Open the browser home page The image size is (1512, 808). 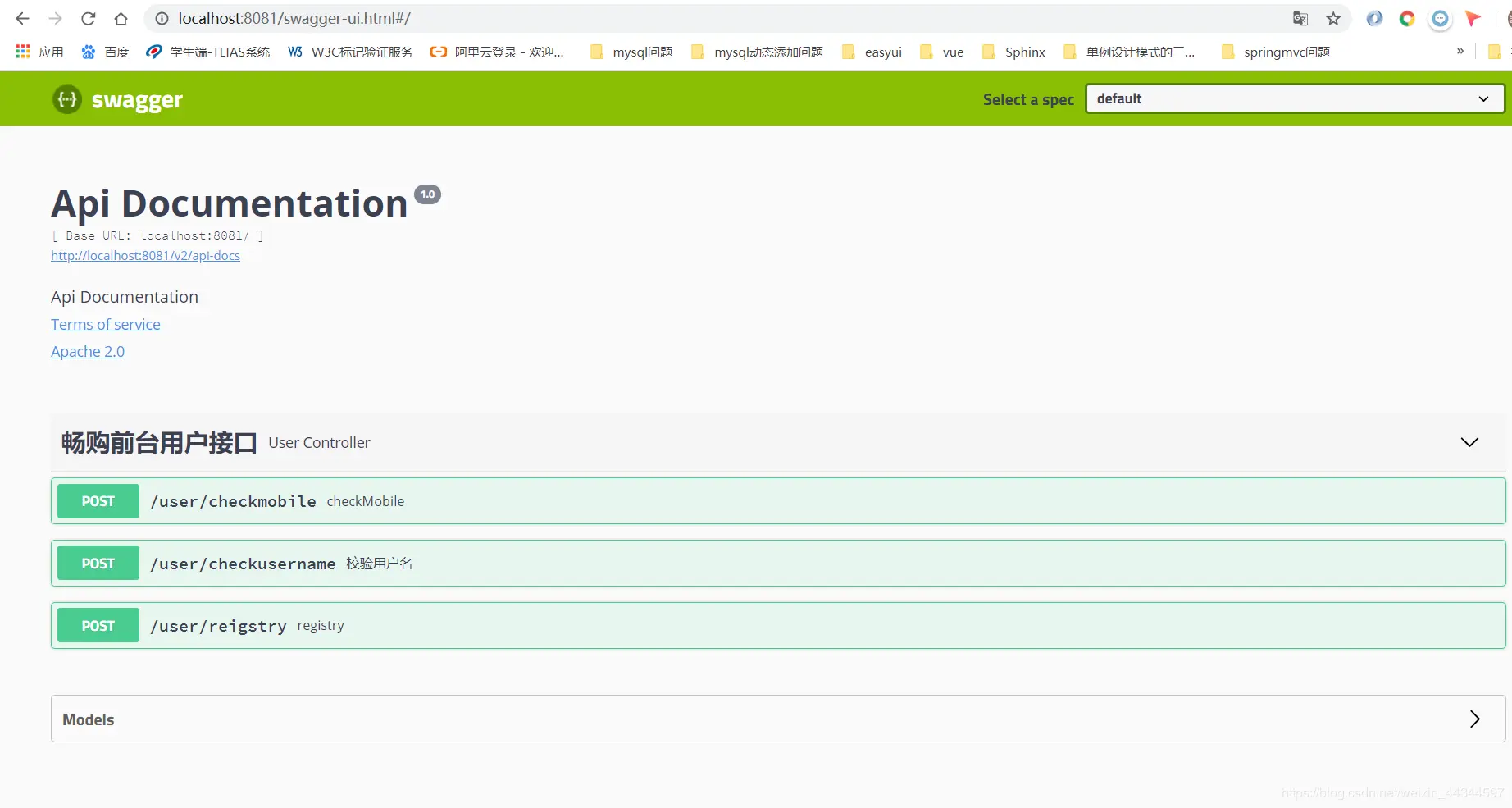[x=121, y=18]
